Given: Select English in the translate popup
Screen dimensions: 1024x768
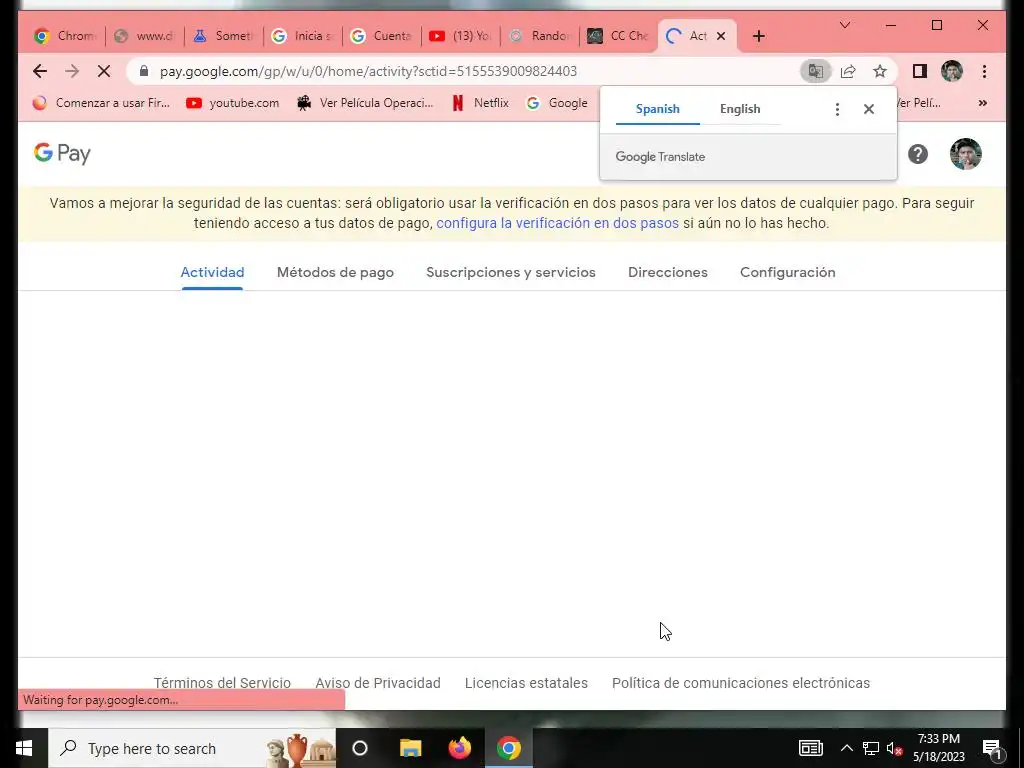Looking at the screenshot, I should click(x=740, y=109).
